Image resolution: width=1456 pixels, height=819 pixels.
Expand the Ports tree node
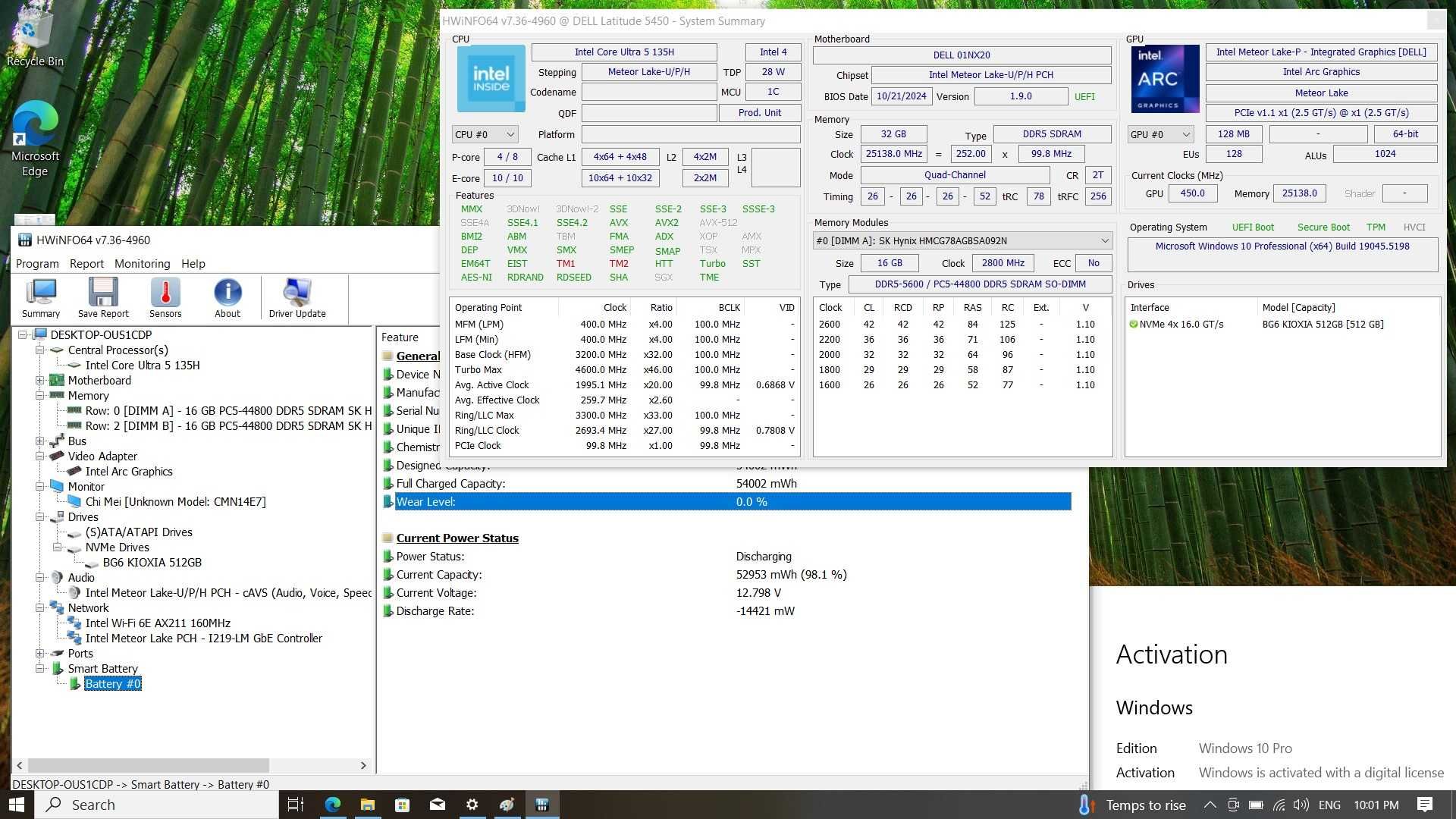39,653
